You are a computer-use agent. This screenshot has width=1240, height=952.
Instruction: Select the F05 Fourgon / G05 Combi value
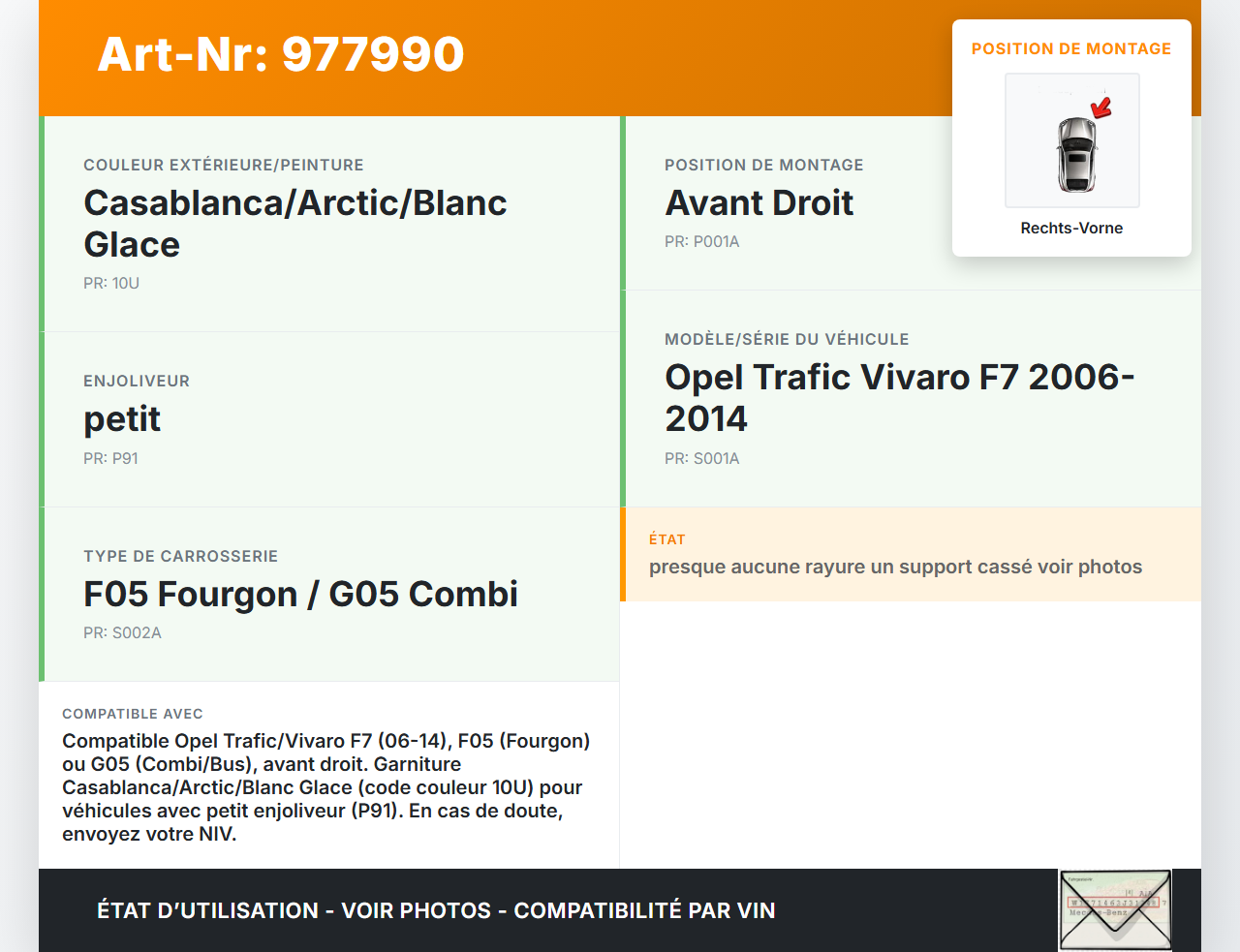coord(301,594)
